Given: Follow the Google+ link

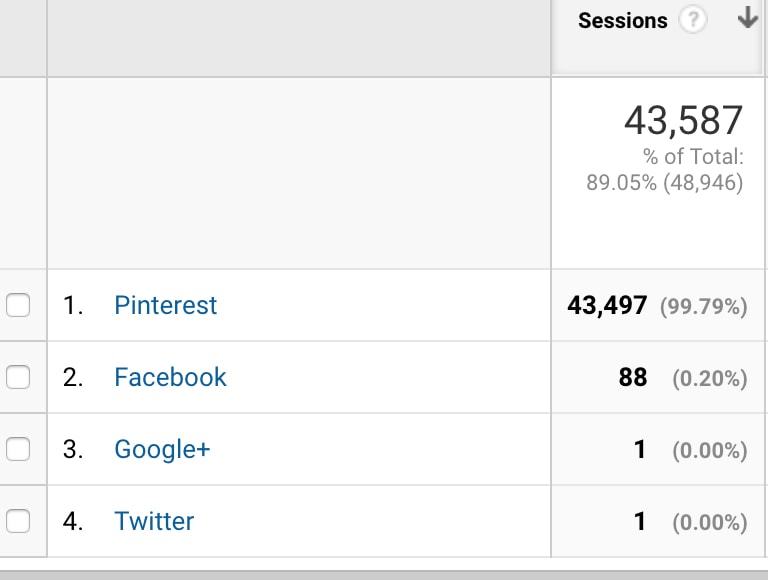Looking at the screenshot, I should pos(162,450).
